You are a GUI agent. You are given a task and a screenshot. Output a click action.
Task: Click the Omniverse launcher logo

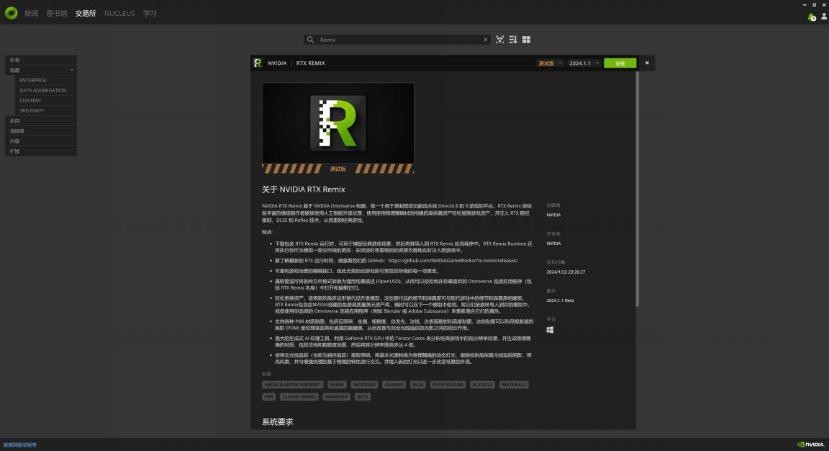point(11,13)
